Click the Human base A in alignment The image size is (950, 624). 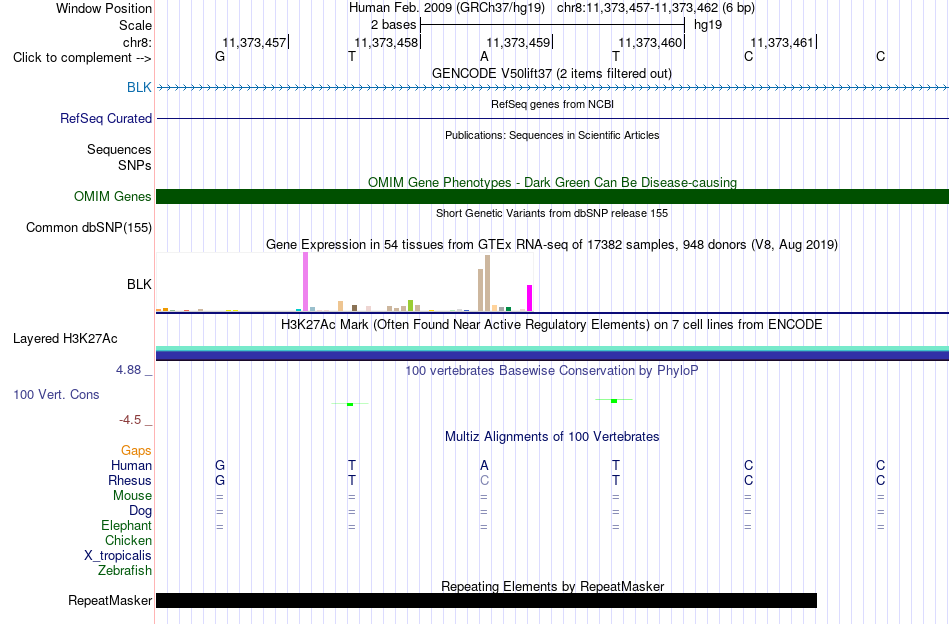484,465
